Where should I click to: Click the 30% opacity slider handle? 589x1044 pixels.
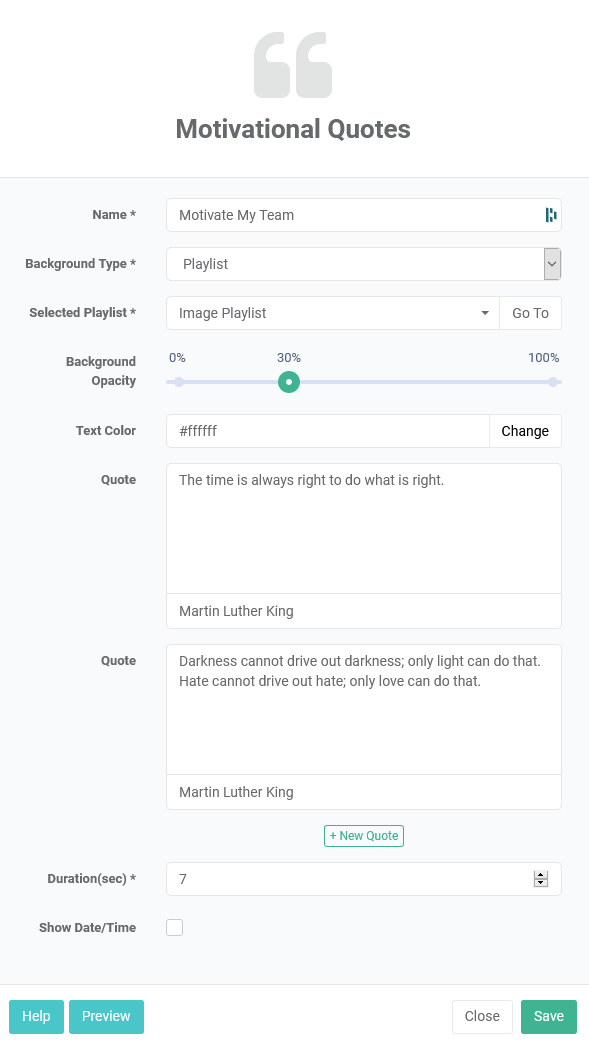tap(289, 382)
